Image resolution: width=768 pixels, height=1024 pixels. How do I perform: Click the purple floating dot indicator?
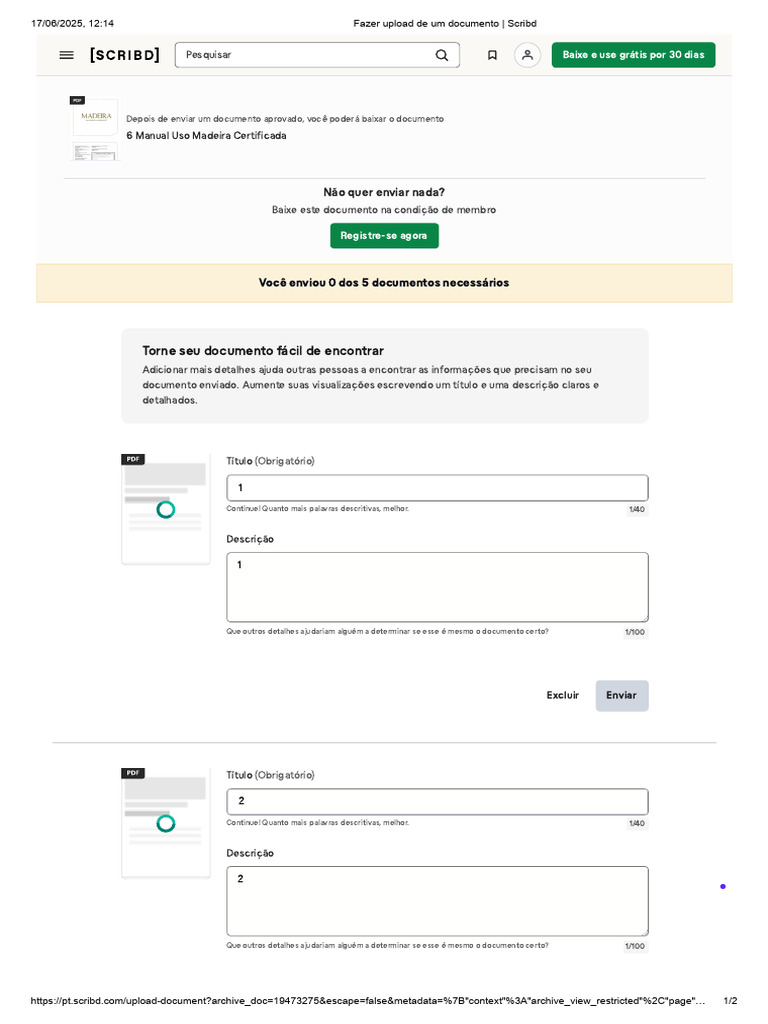click(723, 886)
